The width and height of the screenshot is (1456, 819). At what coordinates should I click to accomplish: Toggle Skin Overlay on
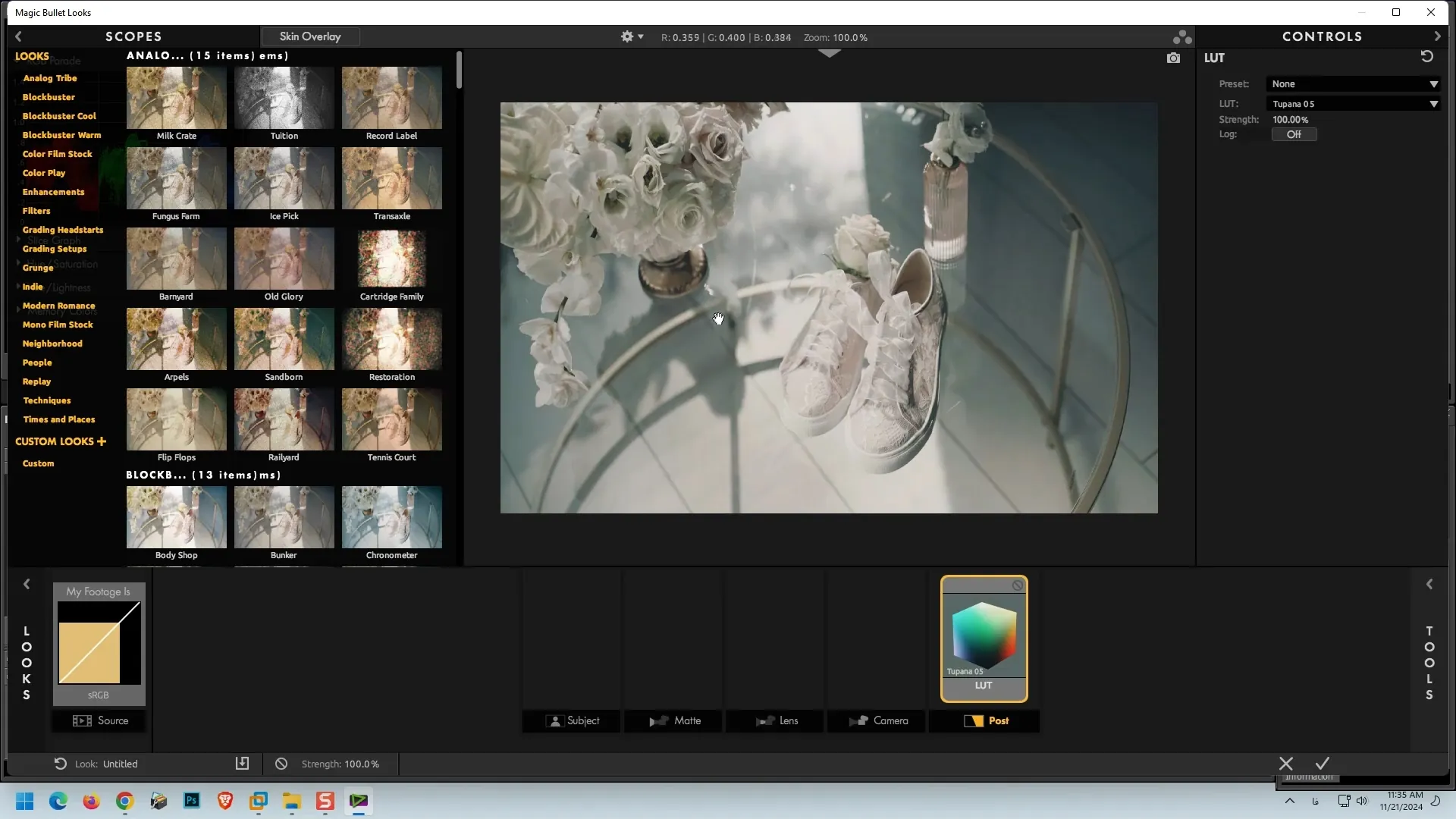point(310,36)
